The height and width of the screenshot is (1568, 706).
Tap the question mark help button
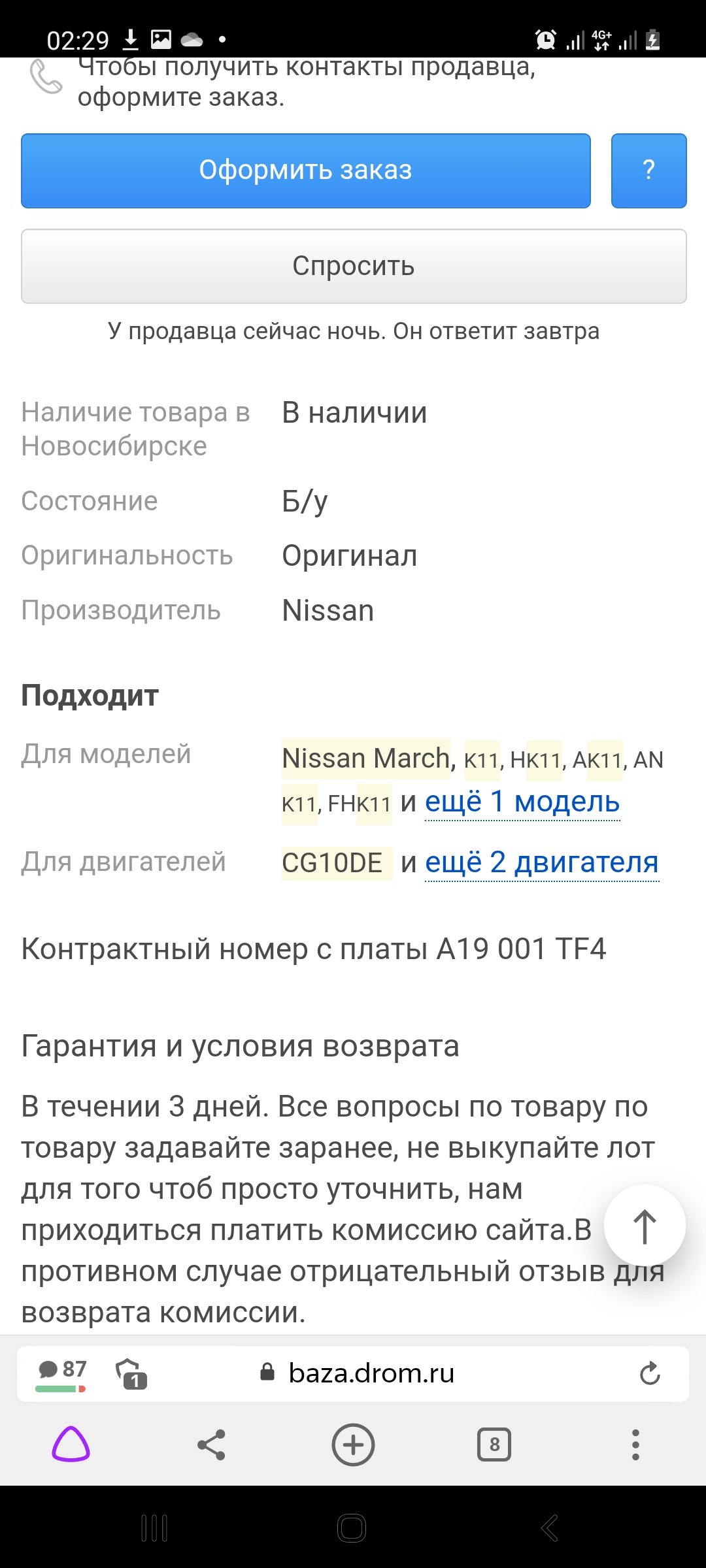click(648, 171)
